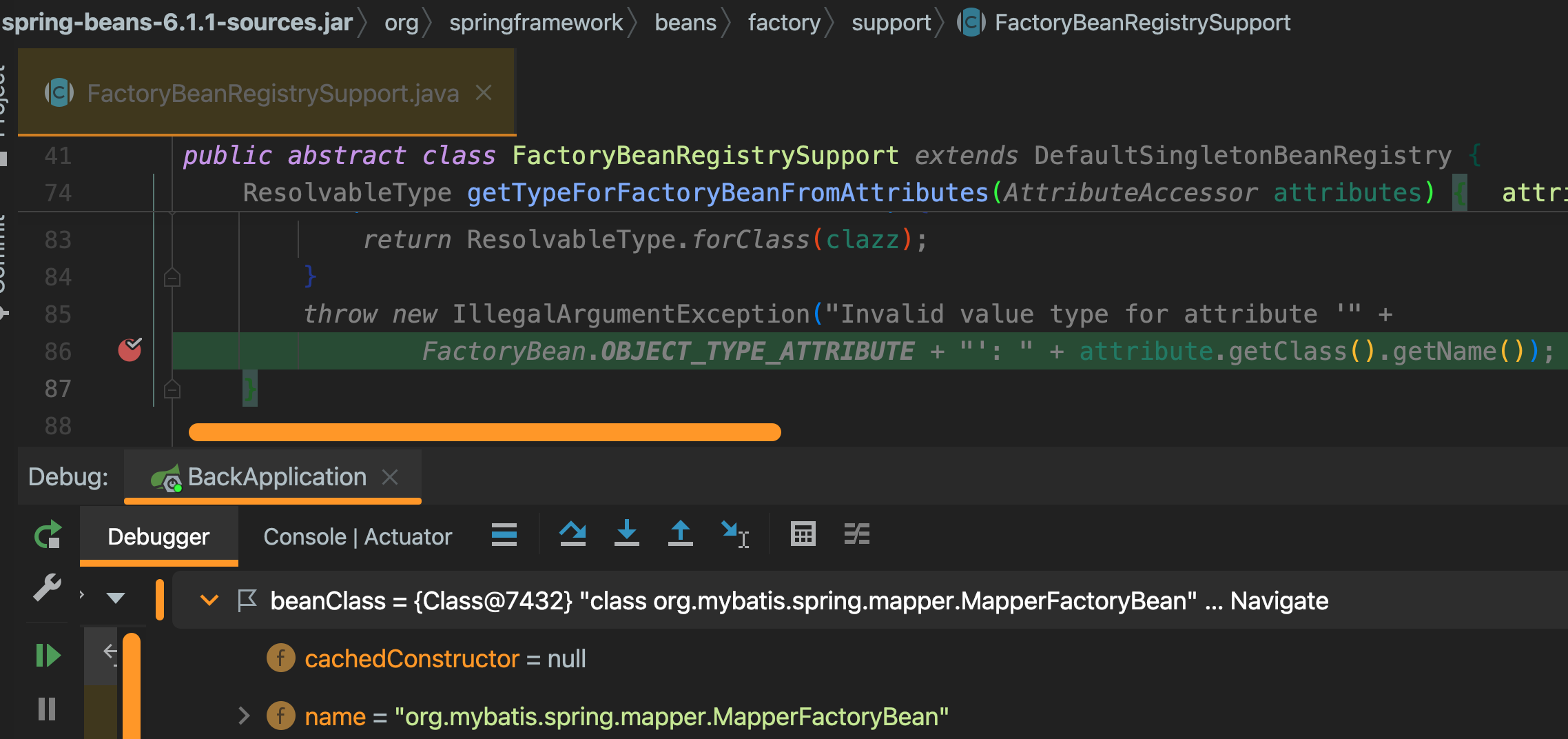Click the Pause Program icon
Screen dimensions: 1568x739
[x=46, y=707]
